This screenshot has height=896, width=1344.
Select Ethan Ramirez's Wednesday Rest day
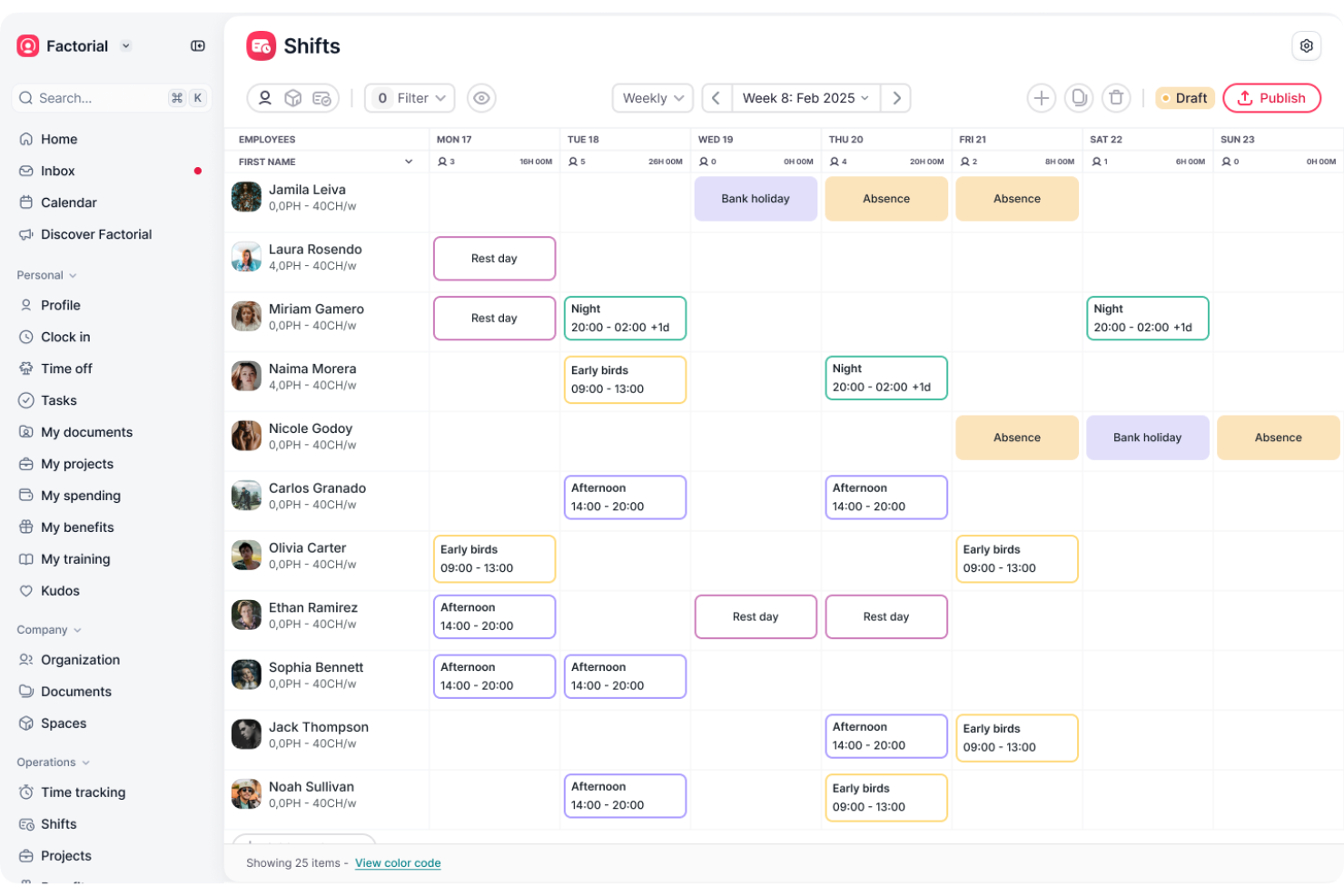click(756, 617)
